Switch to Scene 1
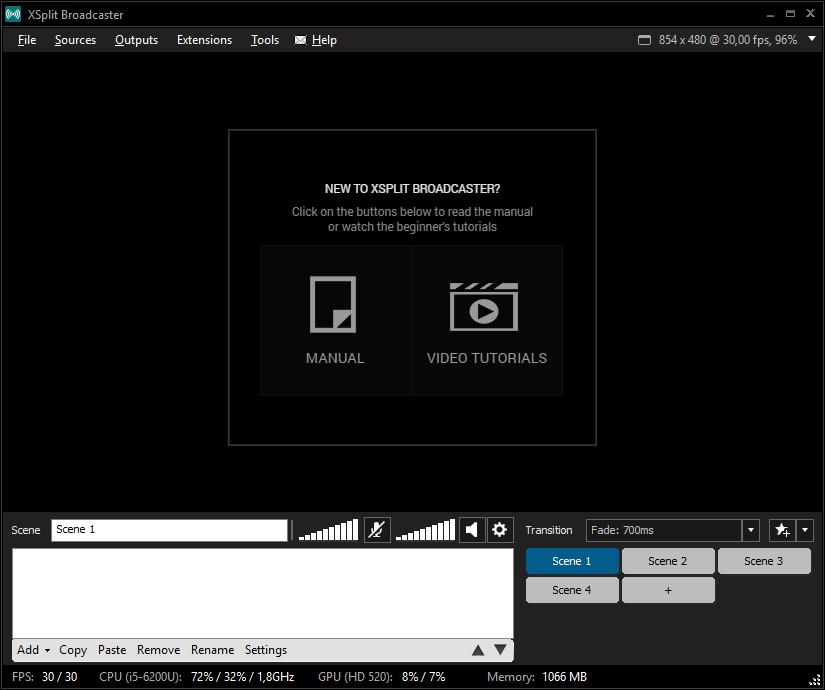 (572, 561)
